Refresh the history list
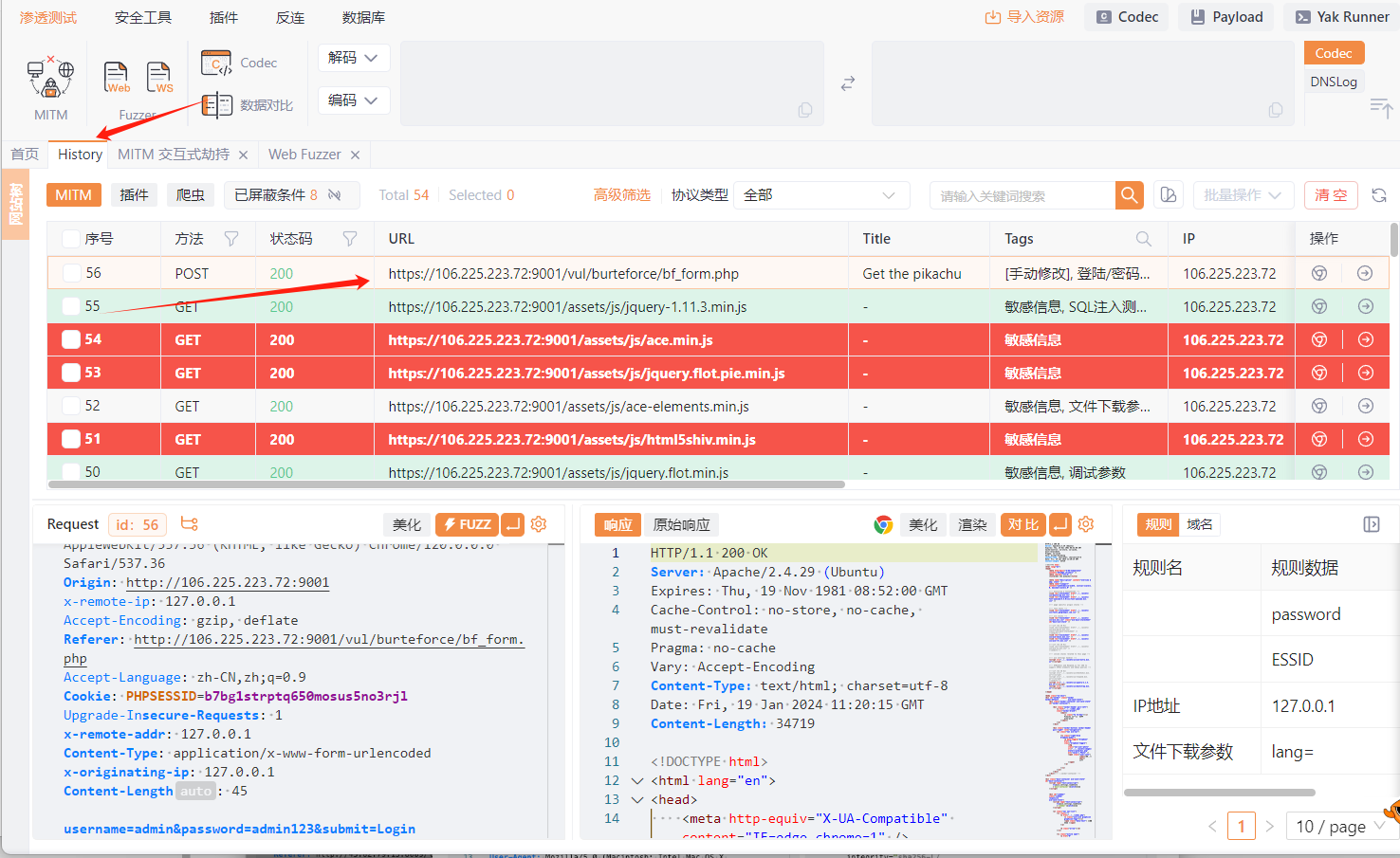This screenshot has height=858, width=1400. (x=1379, y=195)
